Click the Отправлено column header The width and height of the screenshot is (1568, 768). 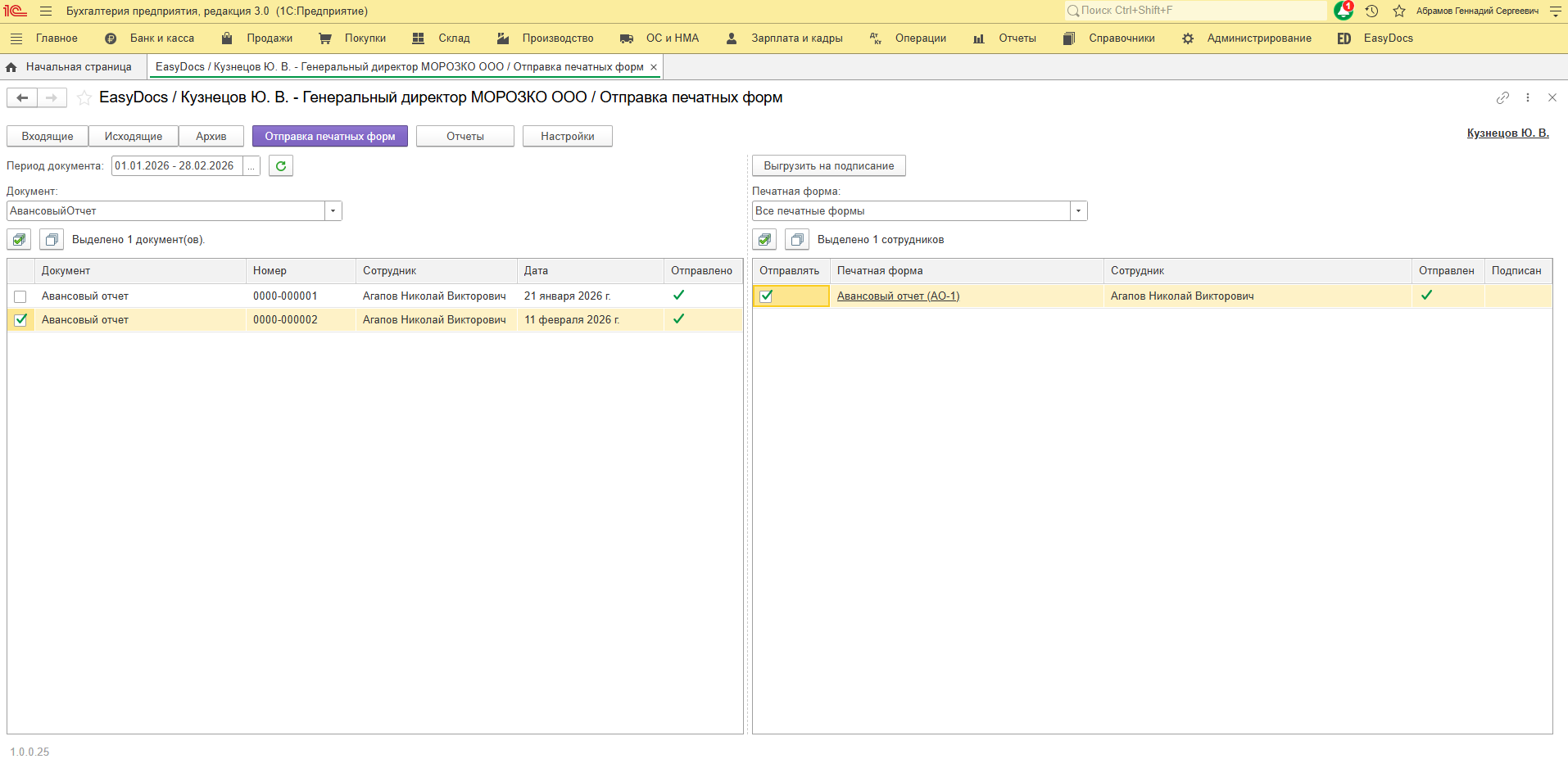pos(703,271)
